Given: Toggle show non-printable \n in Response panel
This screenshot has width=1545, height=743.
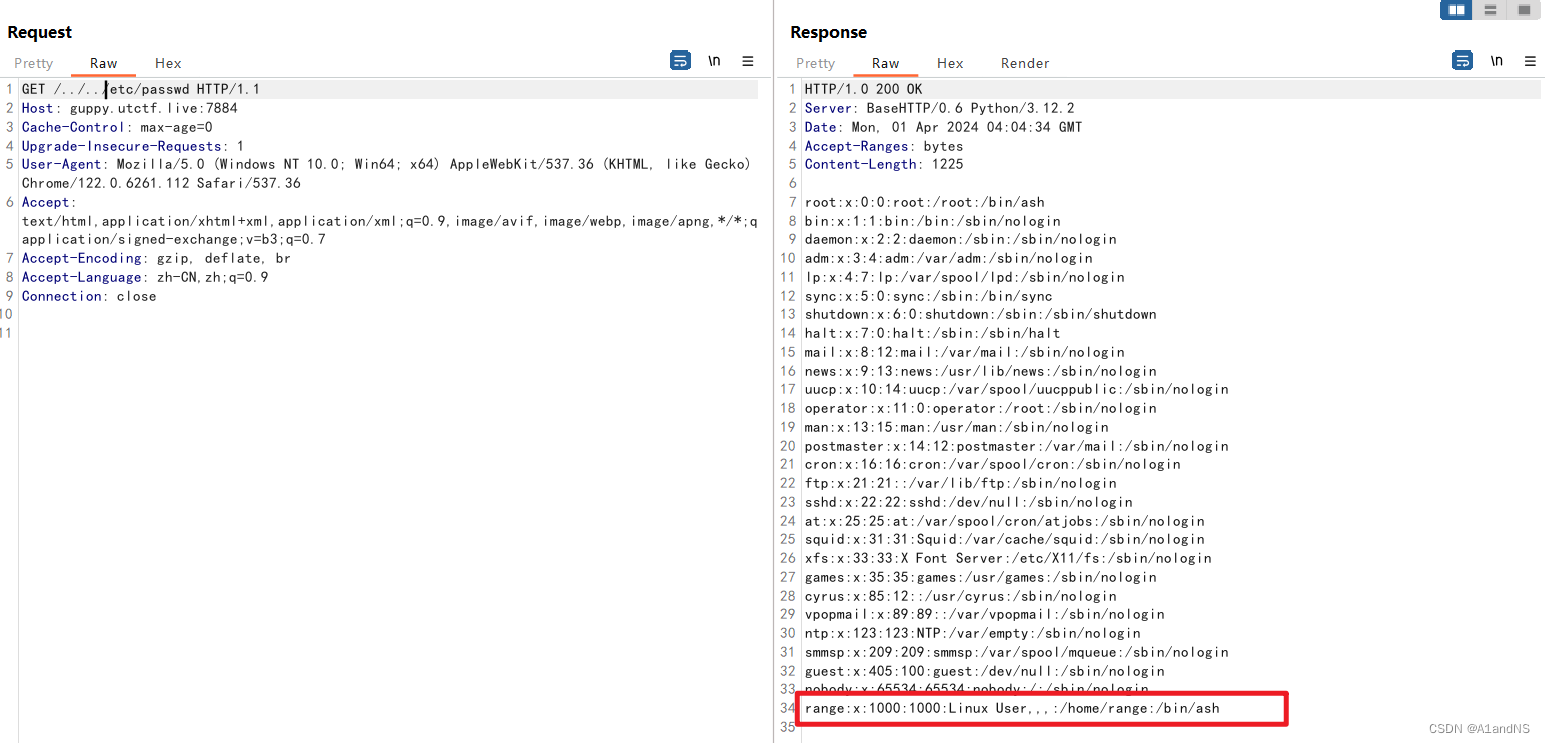Looking at the screenshot, I should click(x=1496, y=61).
